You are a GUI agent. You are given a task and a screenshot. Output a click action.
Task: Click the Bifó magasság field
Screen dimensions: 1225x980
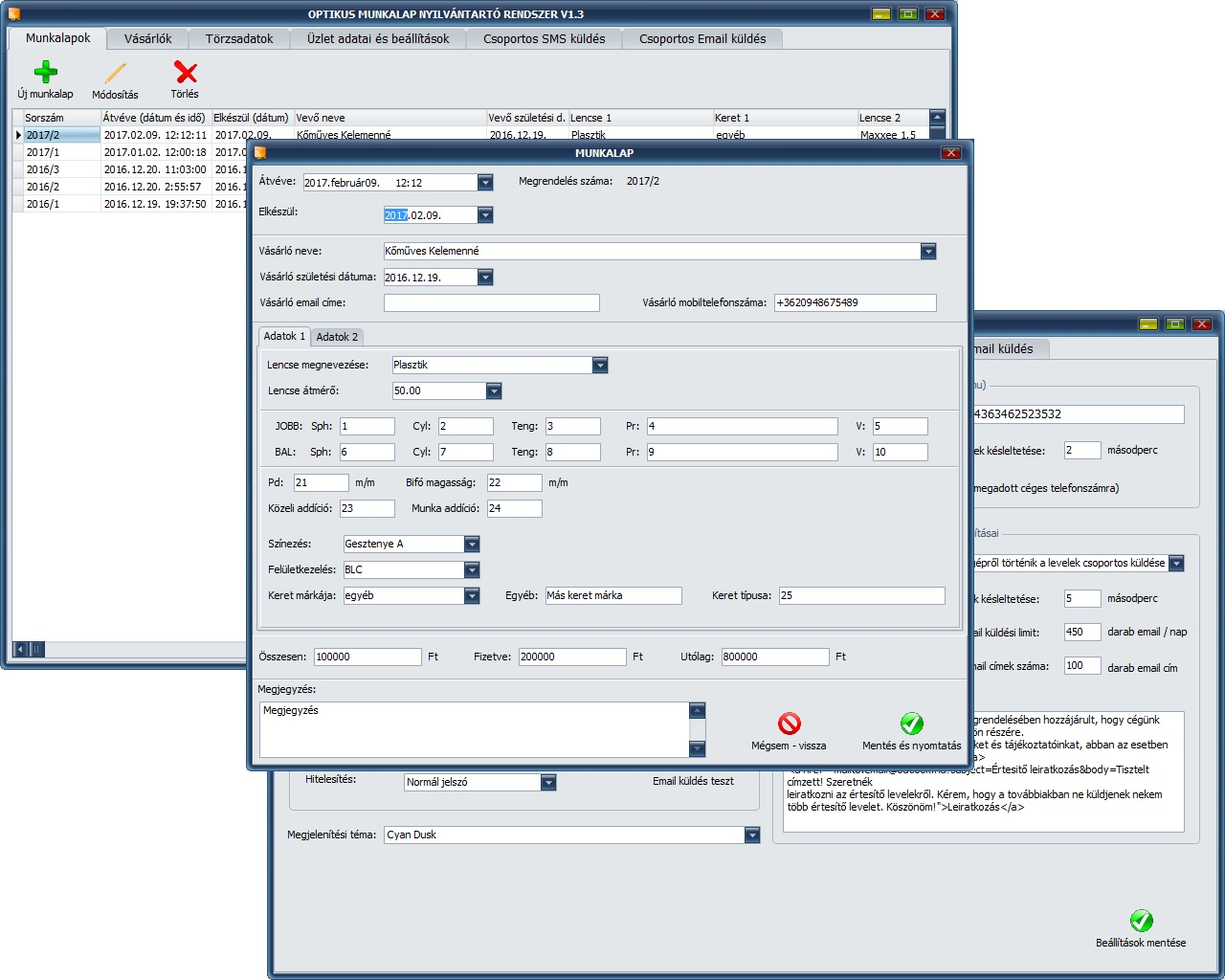(x=515, y=482)
